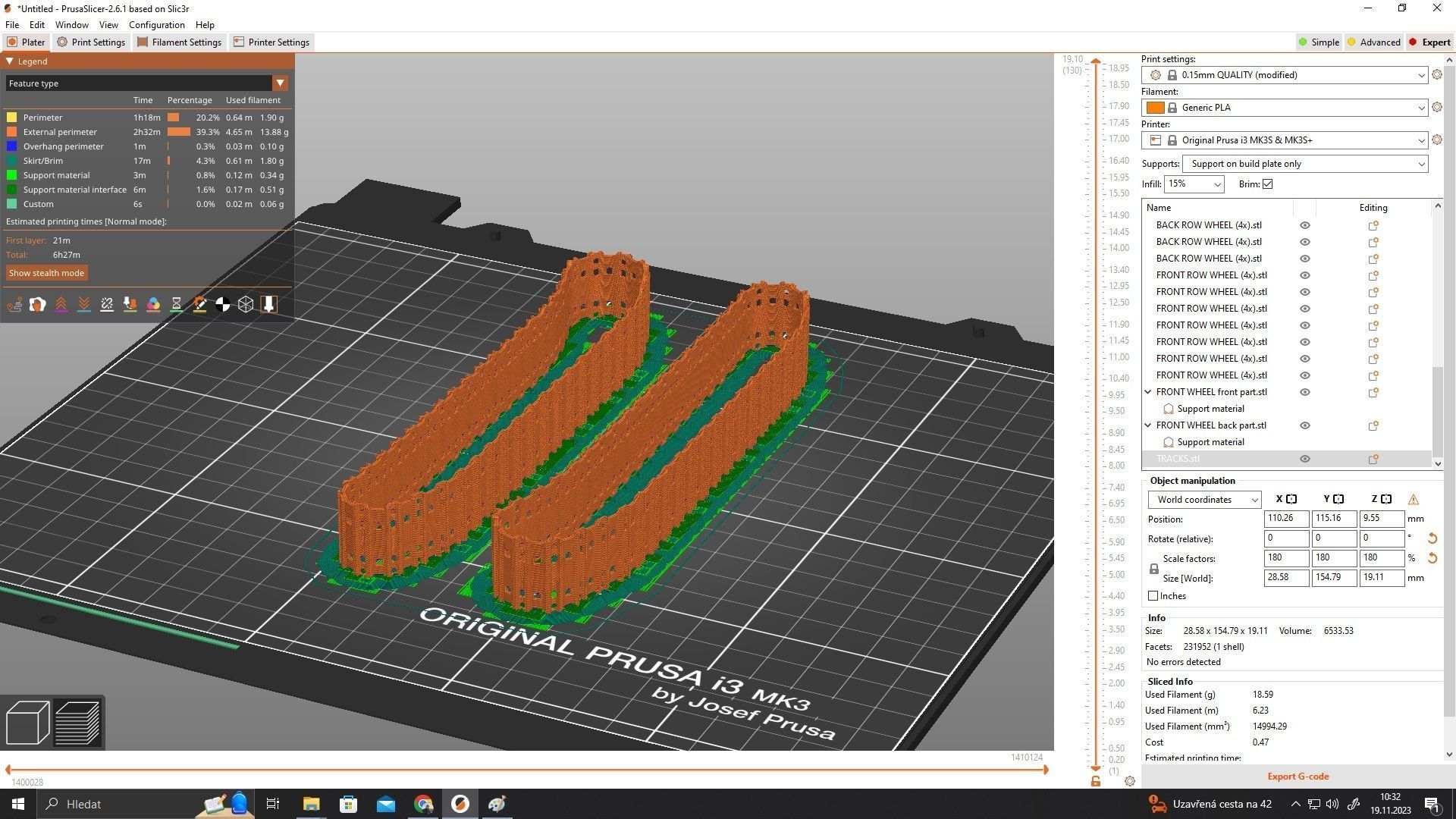Select Simple mode
Screen dimensions: 1456x819
point(1319,42)
